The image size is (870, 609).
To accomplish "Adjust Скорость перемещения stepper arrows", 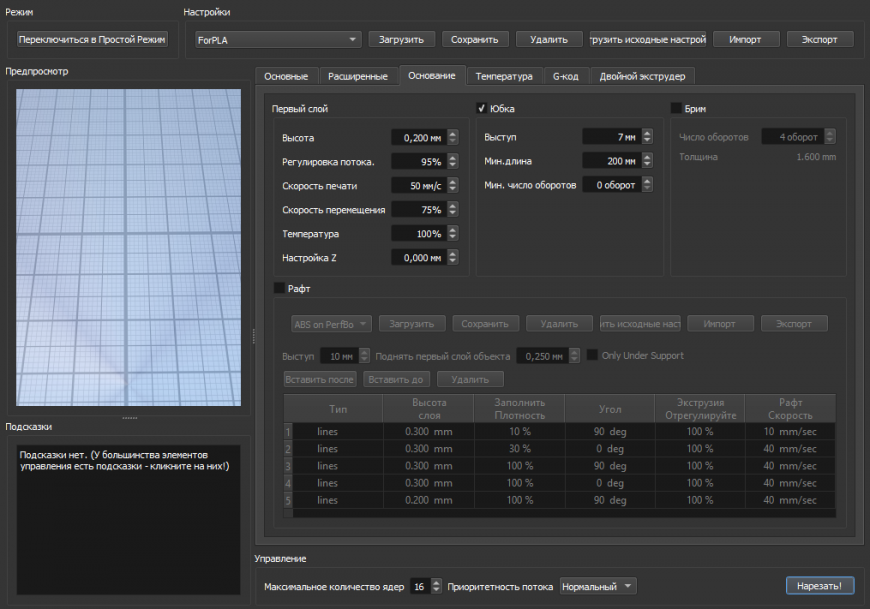I will point(453,210).
